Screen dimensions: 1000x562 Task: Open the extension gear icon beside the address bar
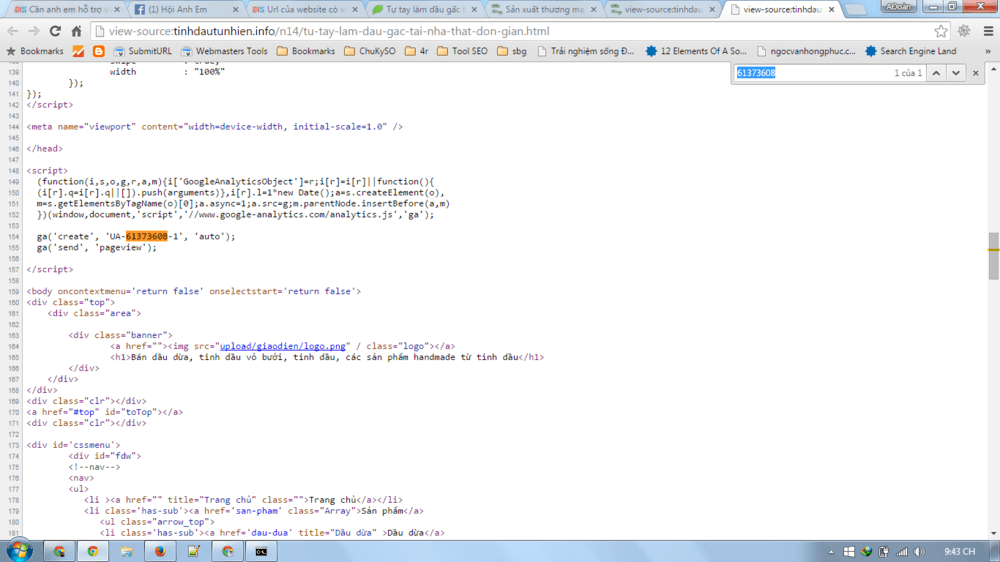tap(964, 31)
